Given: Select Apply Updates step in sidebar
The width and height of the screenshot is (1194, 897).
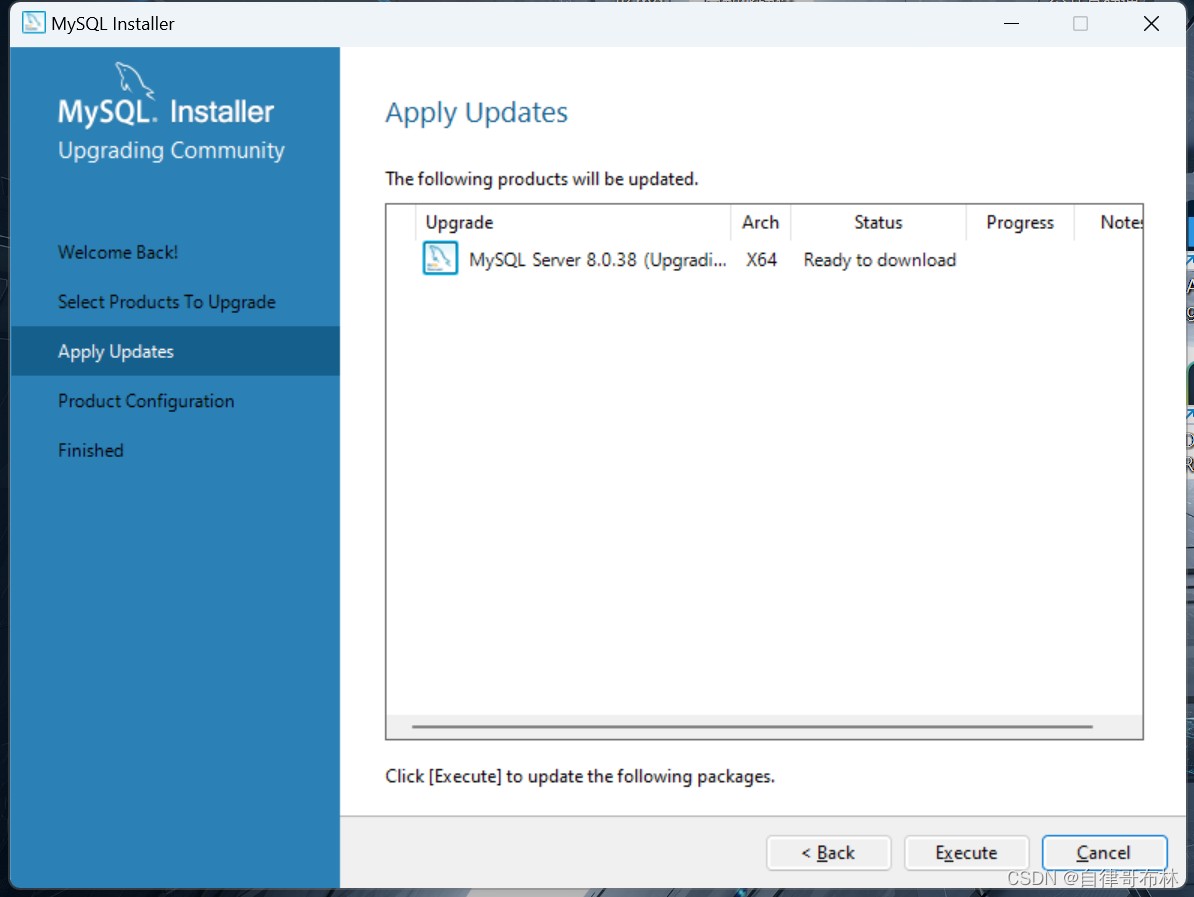Looking at the screenshot, I should pos(175,351).
